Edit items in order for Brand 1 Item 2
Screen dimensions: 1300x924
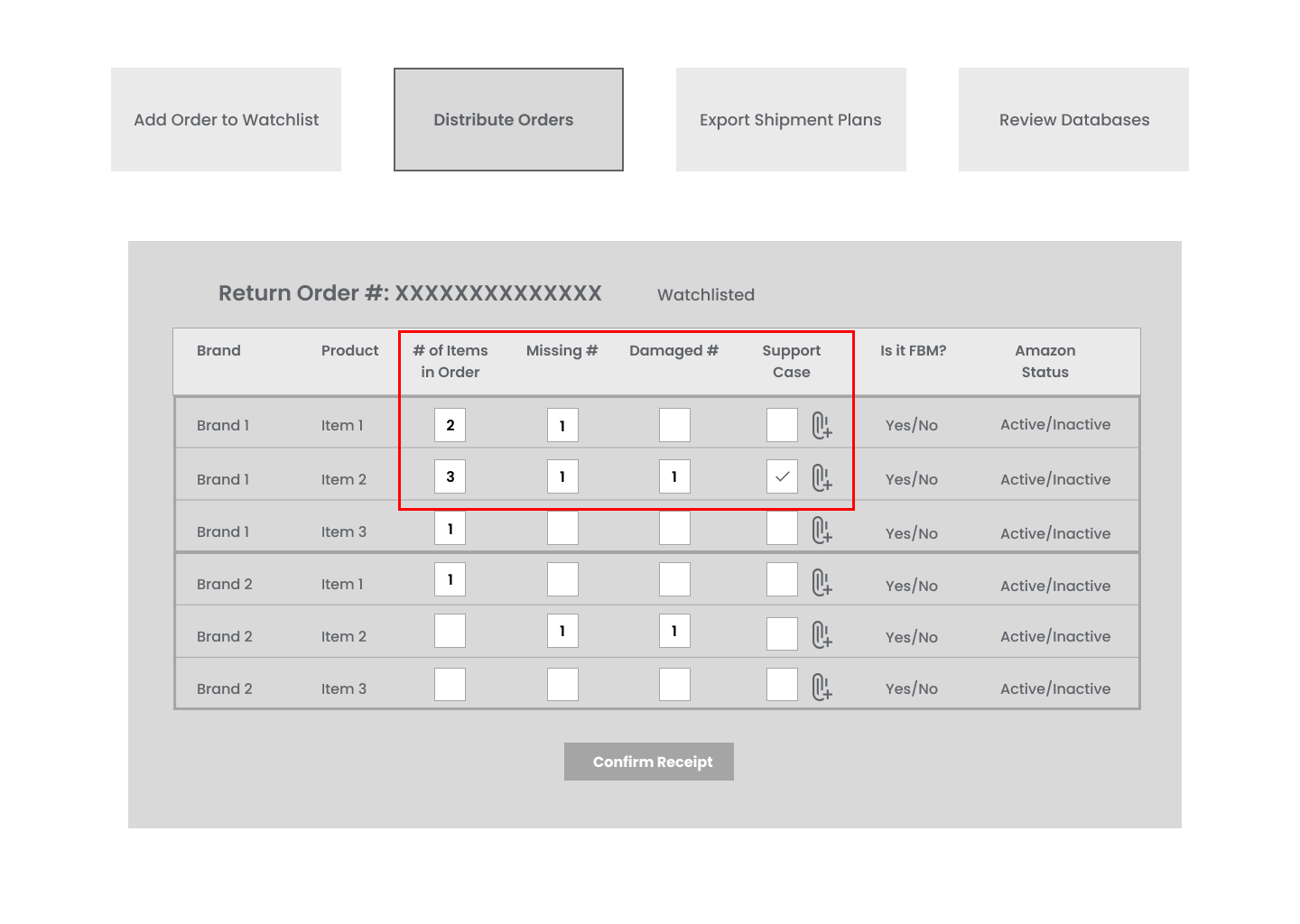[x=450, y=476]
